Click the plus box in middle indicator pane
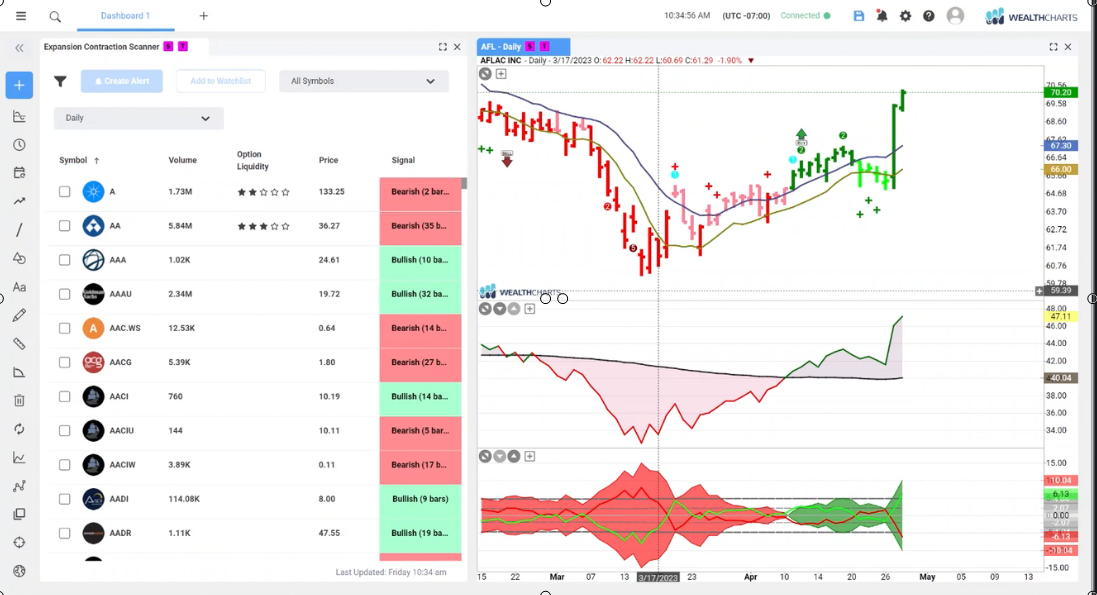 [530, 309]
